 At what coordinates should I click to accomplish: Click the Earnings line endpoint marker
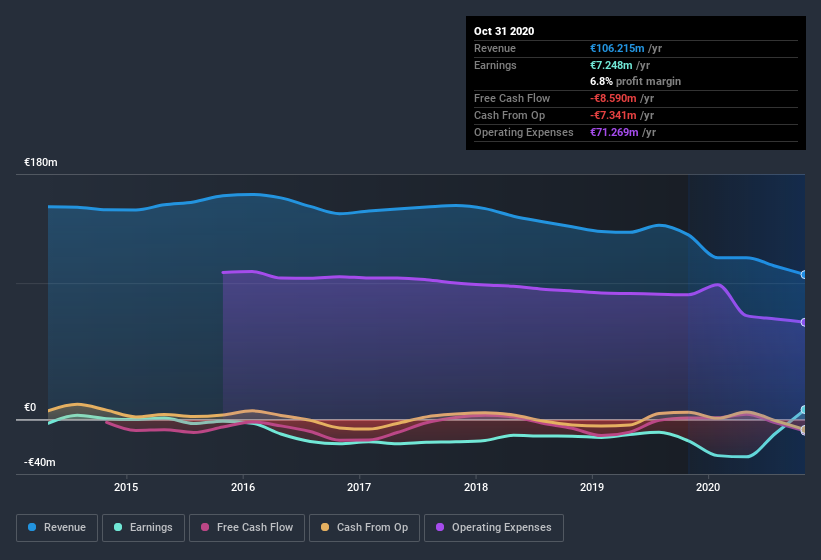[803, 410]
